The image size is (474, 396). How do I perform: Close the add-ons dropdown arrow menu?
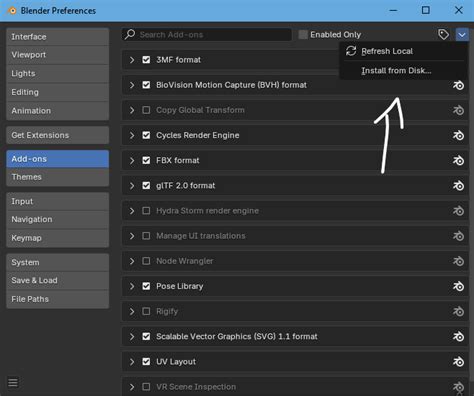click(462, 34)
